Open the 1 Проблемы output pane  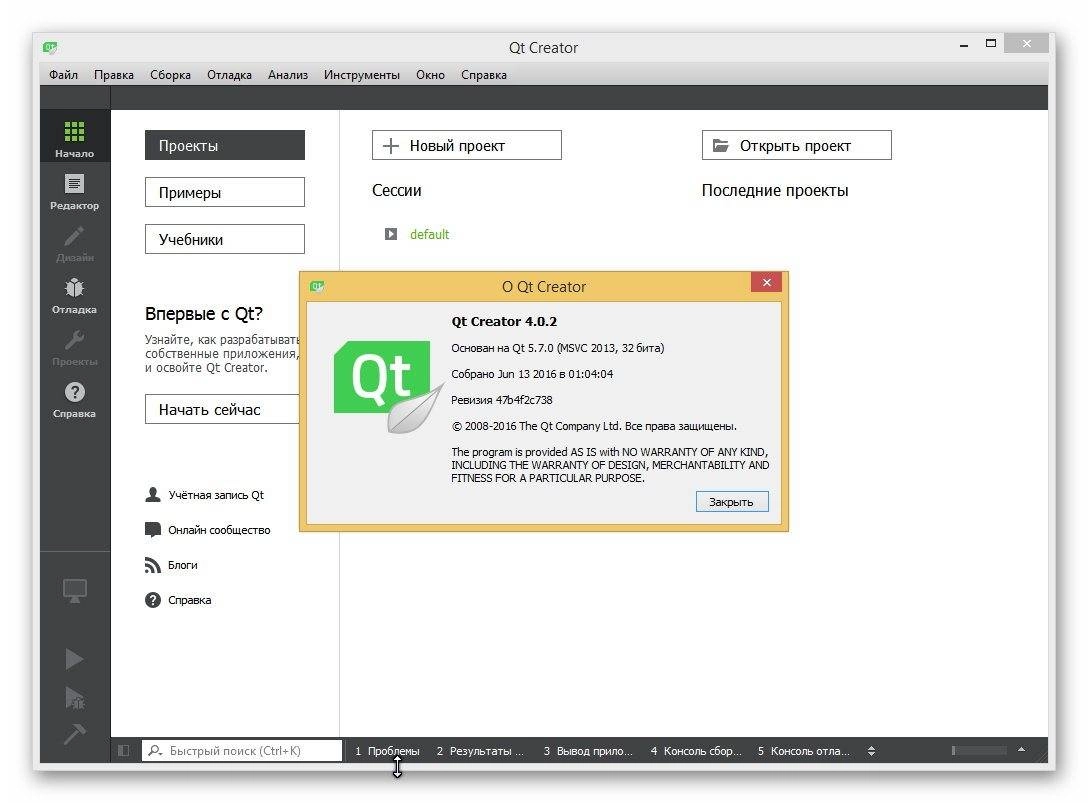point(387,751)
